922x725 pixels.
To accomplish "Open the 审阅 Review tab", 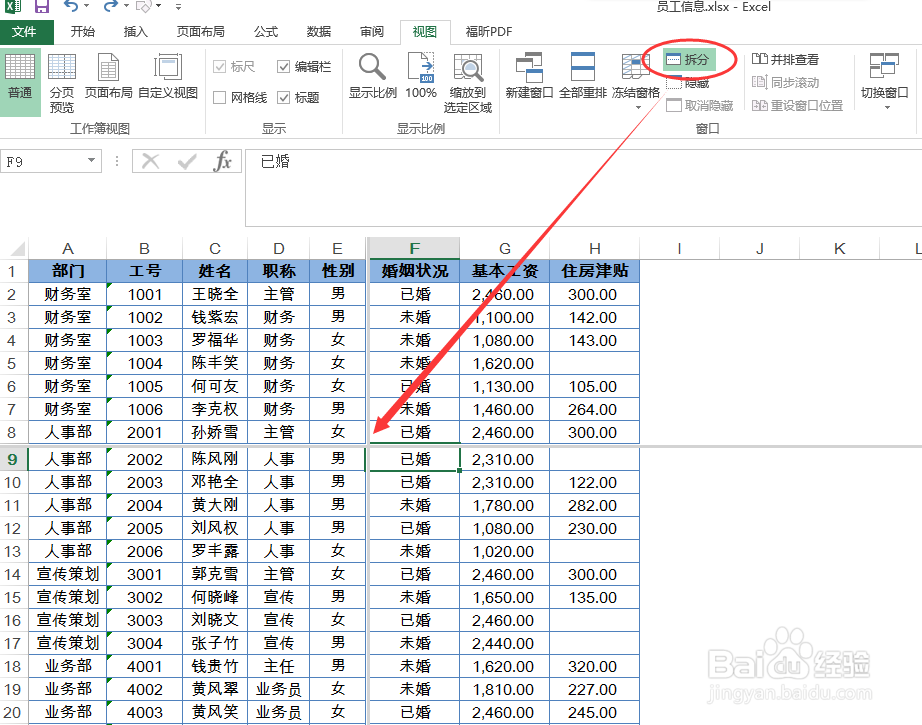I will pyautogui.click(x=372, y=32).
